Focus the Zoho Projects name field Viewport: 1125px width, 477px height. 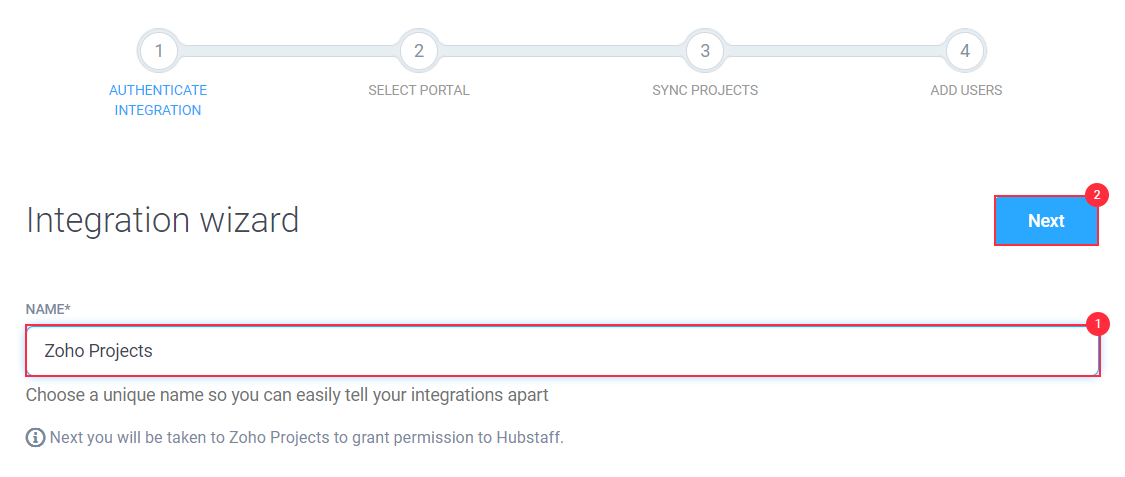click(x=562, y=351)
